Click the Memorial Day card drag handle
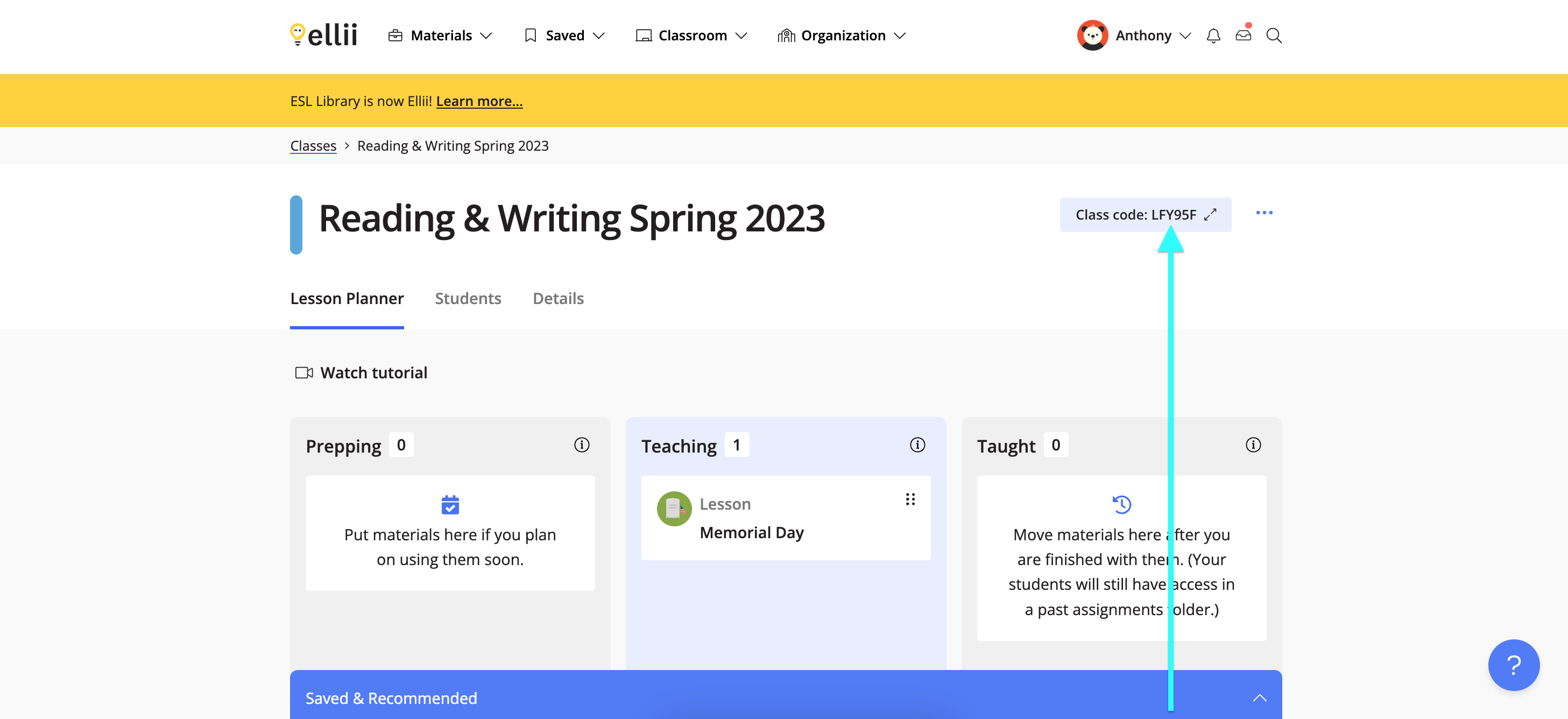 [910, 499]
